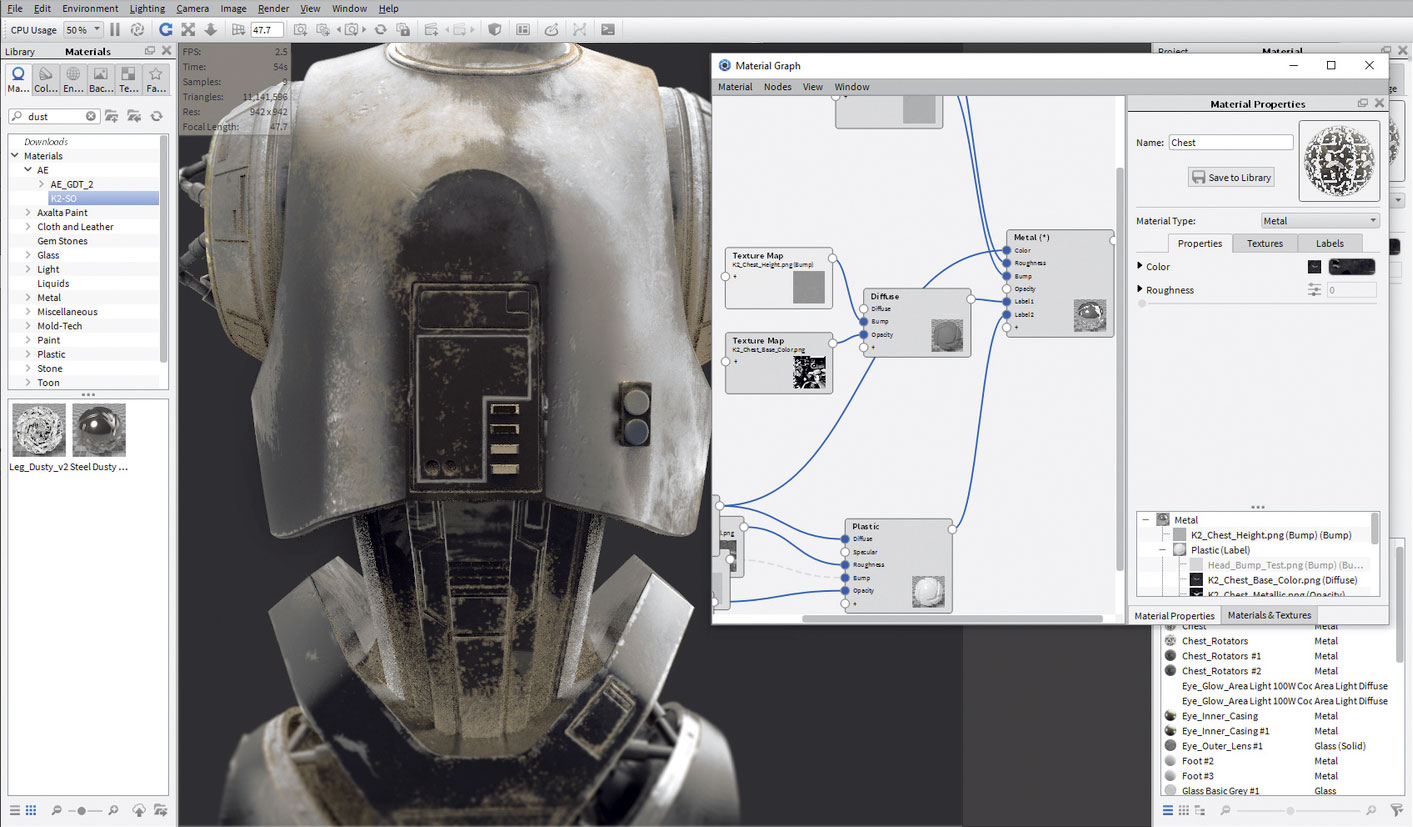Click the Save to Library button
The height and width of the screenshot is (827, 1413).
coord(1231,177)
